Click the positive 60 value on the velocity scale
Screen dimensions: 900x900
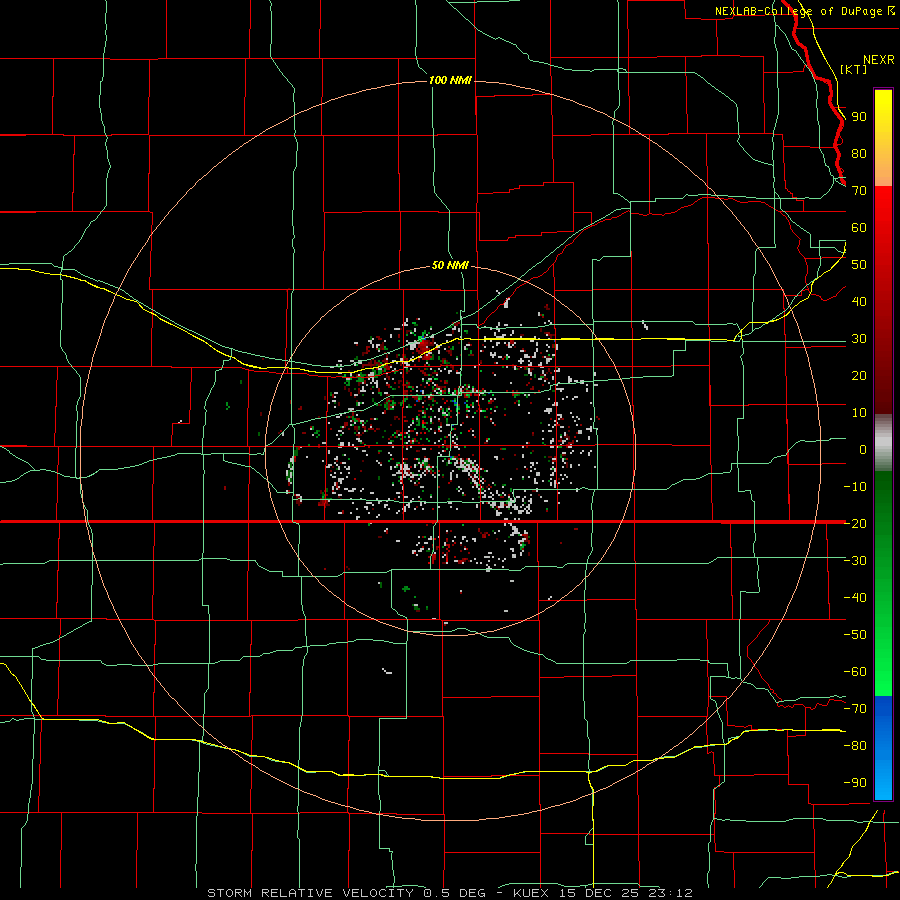point(859,228)
